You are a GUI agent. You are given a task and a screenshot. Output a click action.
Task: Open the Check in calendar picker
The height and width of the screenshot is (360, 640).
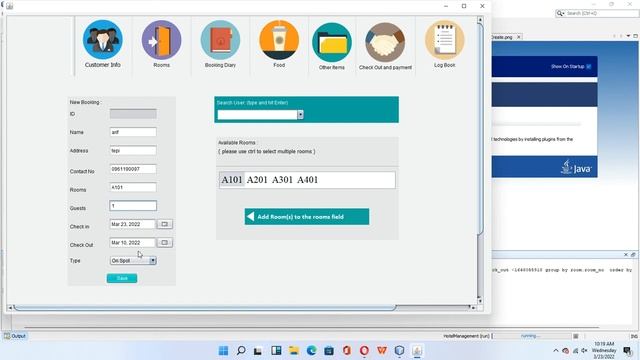164,224
